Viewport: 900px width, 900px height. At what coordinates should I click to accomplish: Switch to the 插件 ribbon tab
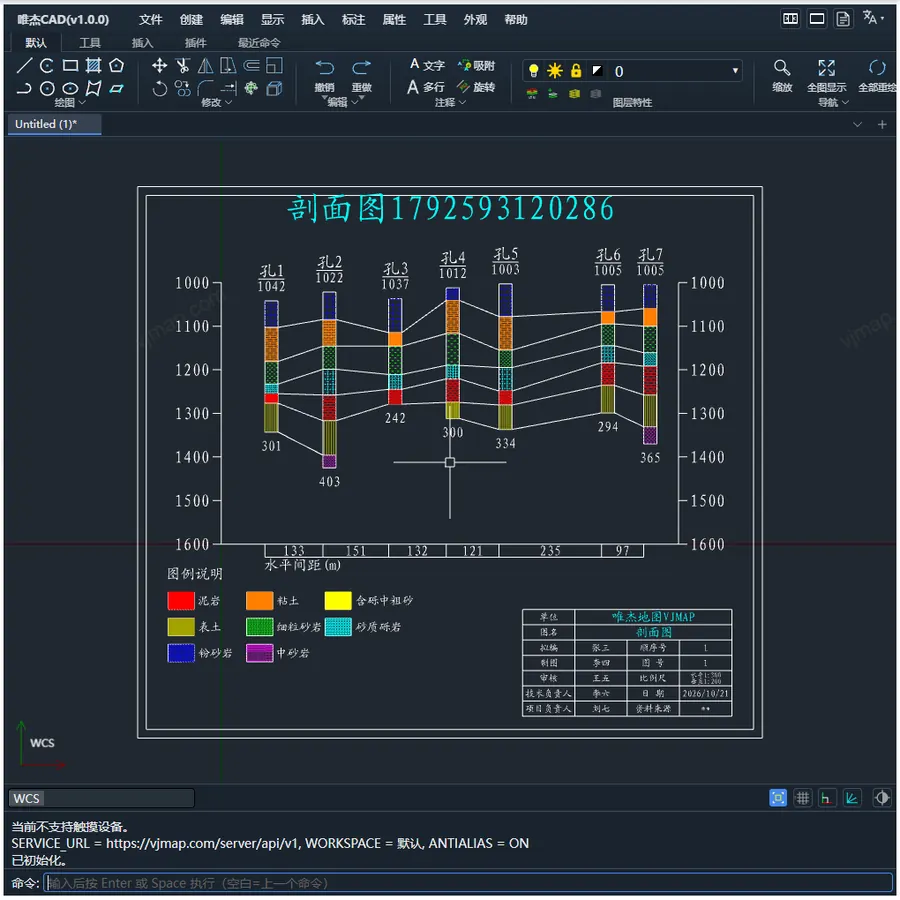(196, 43)
